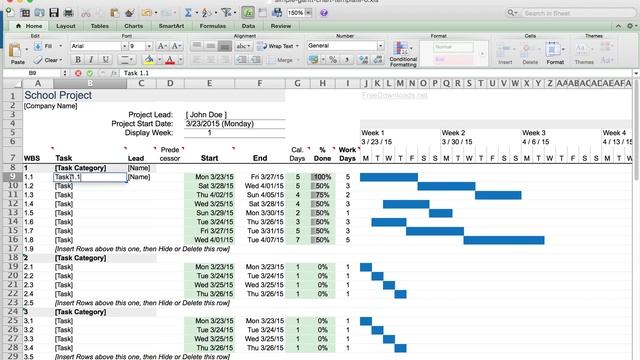Open the template gallery icon
Viewport: 640px width, 360px height.
(x=25, y=13)
